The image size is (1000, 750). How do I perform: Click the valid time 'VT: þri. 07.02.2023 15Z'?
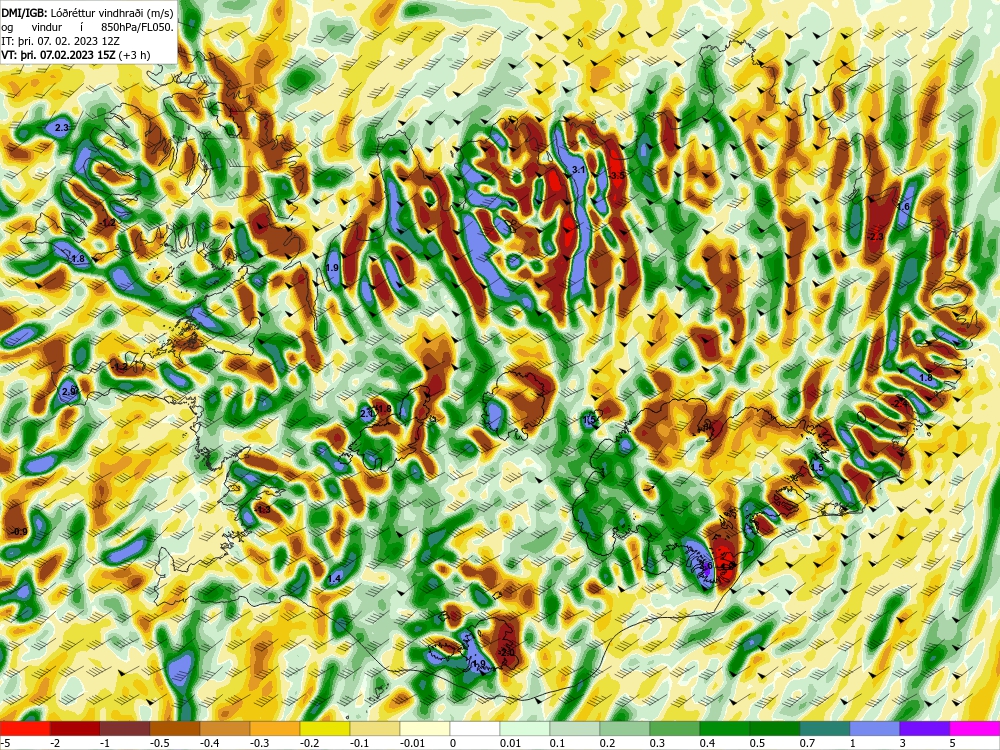point(58,55)
